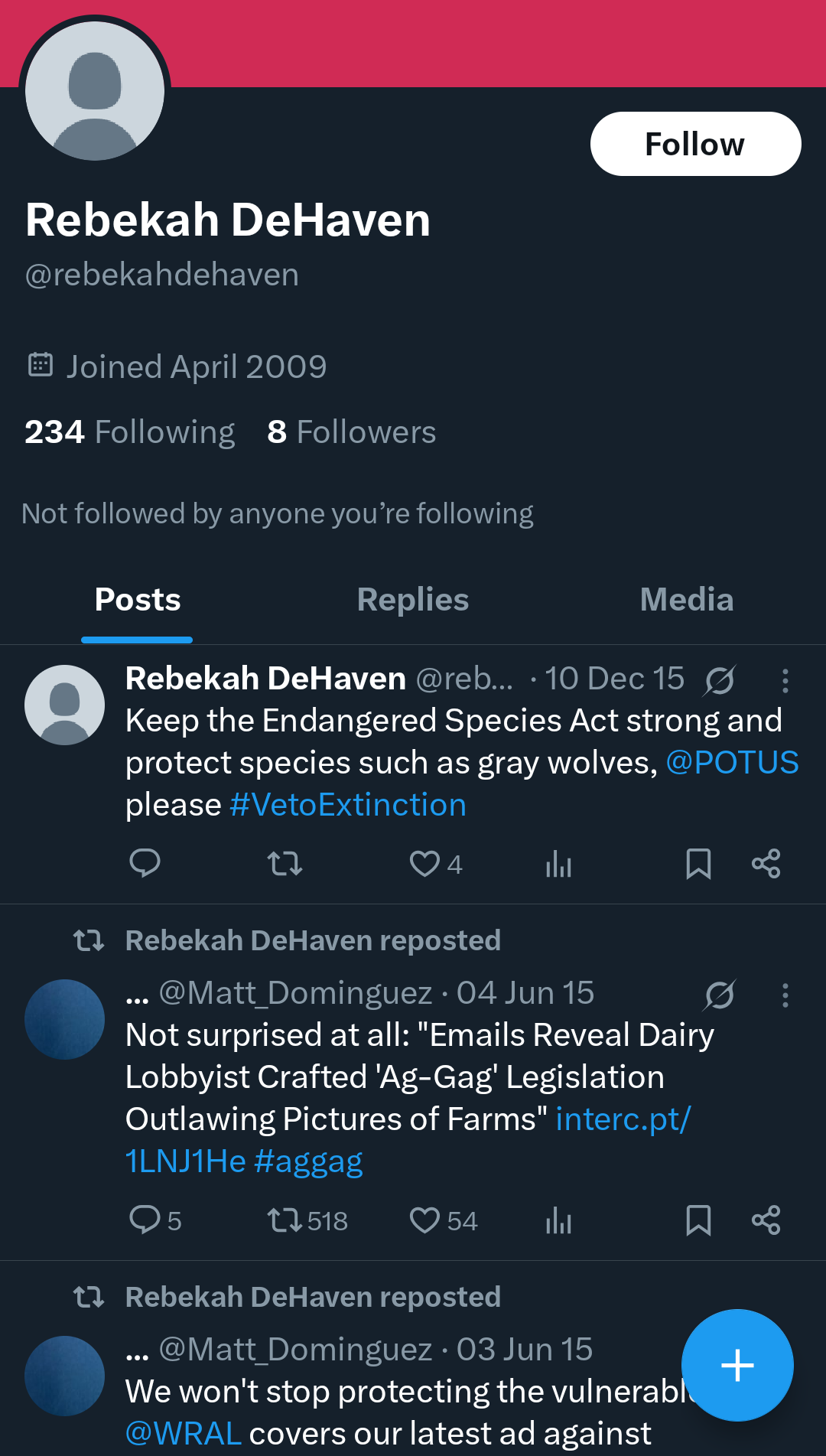The width and height of the screenshot is (826, 1456).
Task: Bookmark the Ag-Gag legislation post
Action: point(698,1220)
